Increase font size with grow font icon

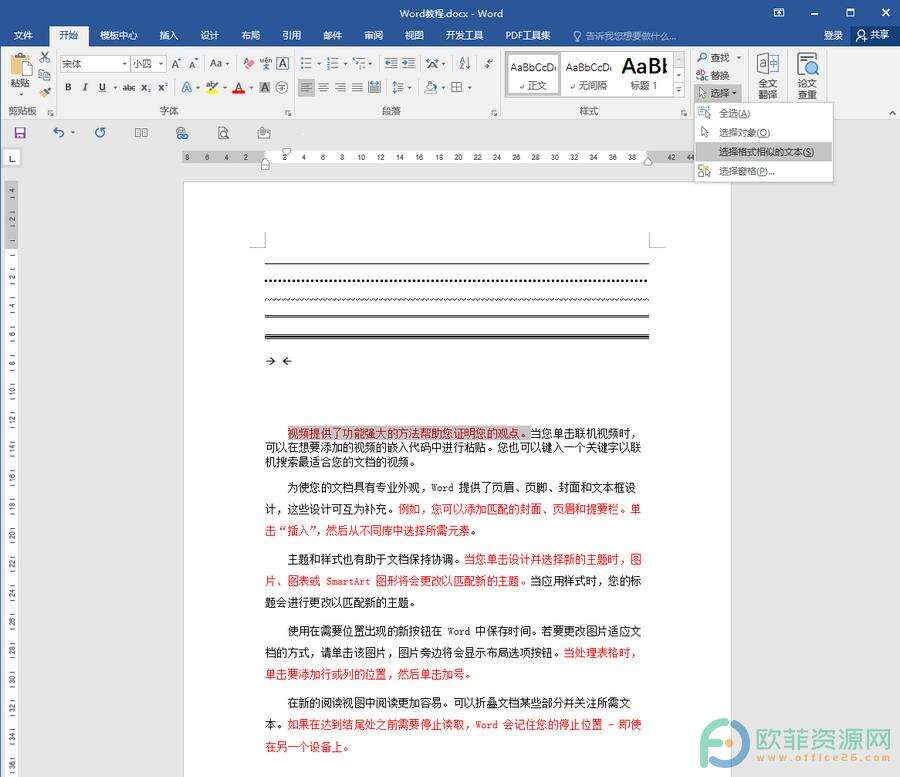click(176, 64)
